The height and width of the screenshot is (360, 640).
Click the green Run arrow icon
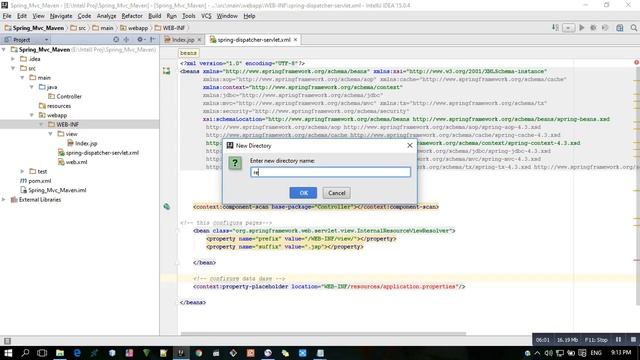point(582,27)
